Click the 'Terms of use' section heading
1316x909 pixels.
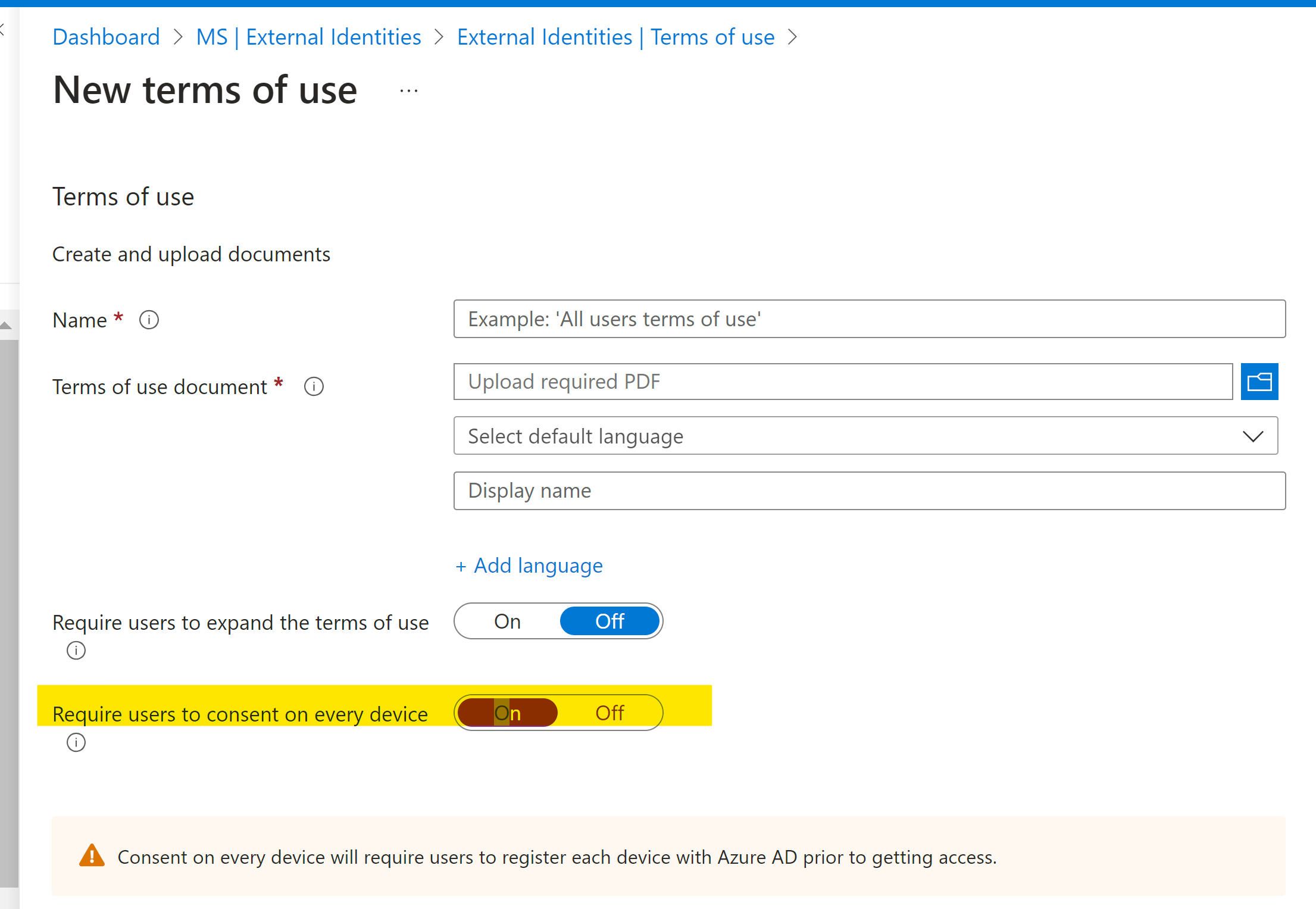coord(123,197)
